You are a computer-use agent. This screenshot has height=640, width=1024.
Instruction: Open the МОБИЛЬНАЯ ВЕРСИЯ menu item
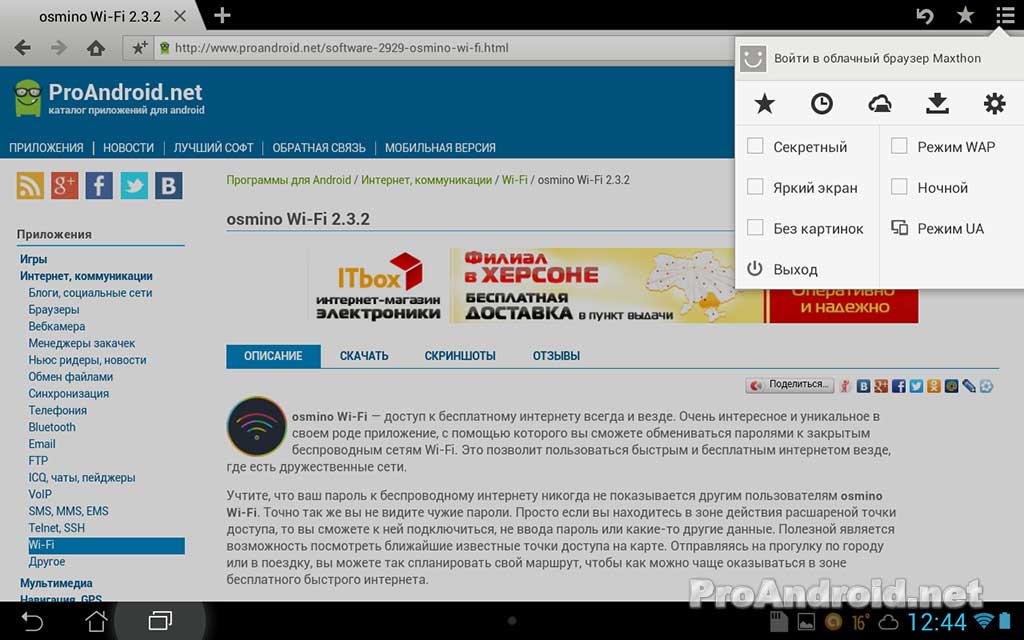click(x=440, y=148)
